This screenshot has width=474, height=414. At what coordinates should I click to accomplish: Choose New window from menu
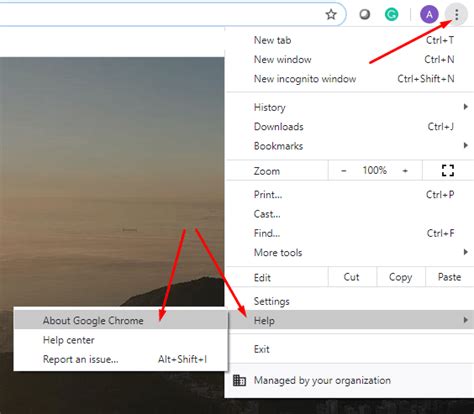tap(350, 60)
